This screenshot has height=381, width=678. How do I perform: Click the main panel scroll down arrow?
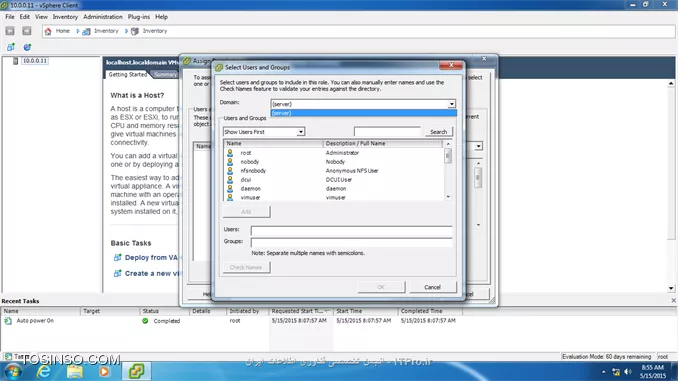[671, 288]
